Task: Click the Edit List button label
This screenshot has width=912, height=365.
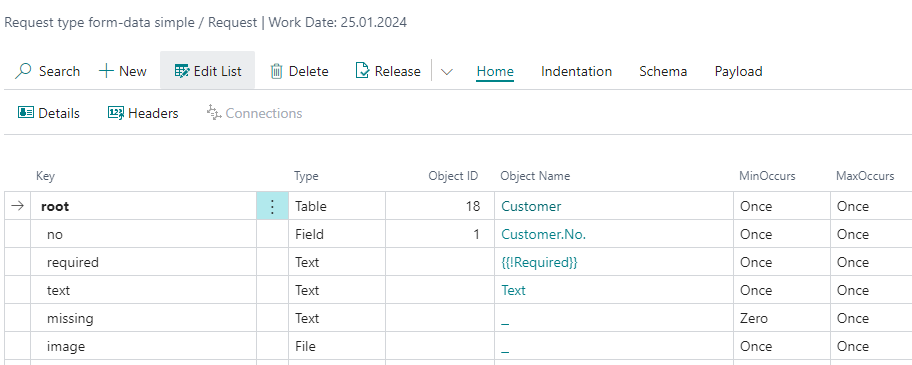Action: point(218,71)
